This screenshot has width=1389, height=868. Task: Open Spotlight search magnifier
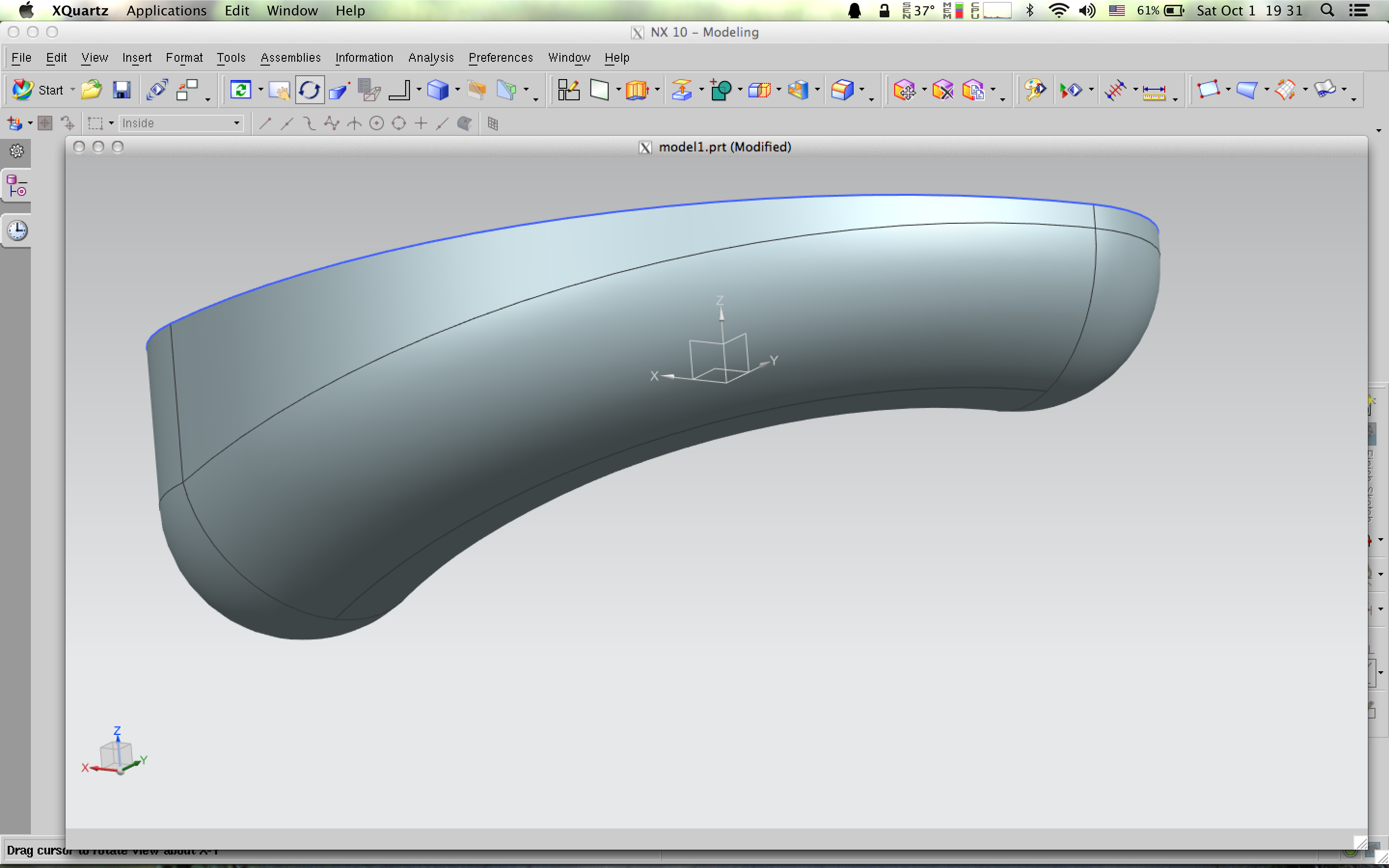1327,10
